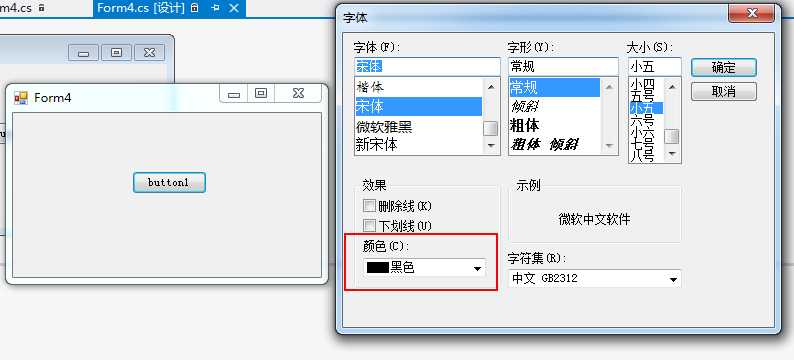Click size list scrollbar thumb
This screenshot has width=794, height=360.
click(672, 136)
